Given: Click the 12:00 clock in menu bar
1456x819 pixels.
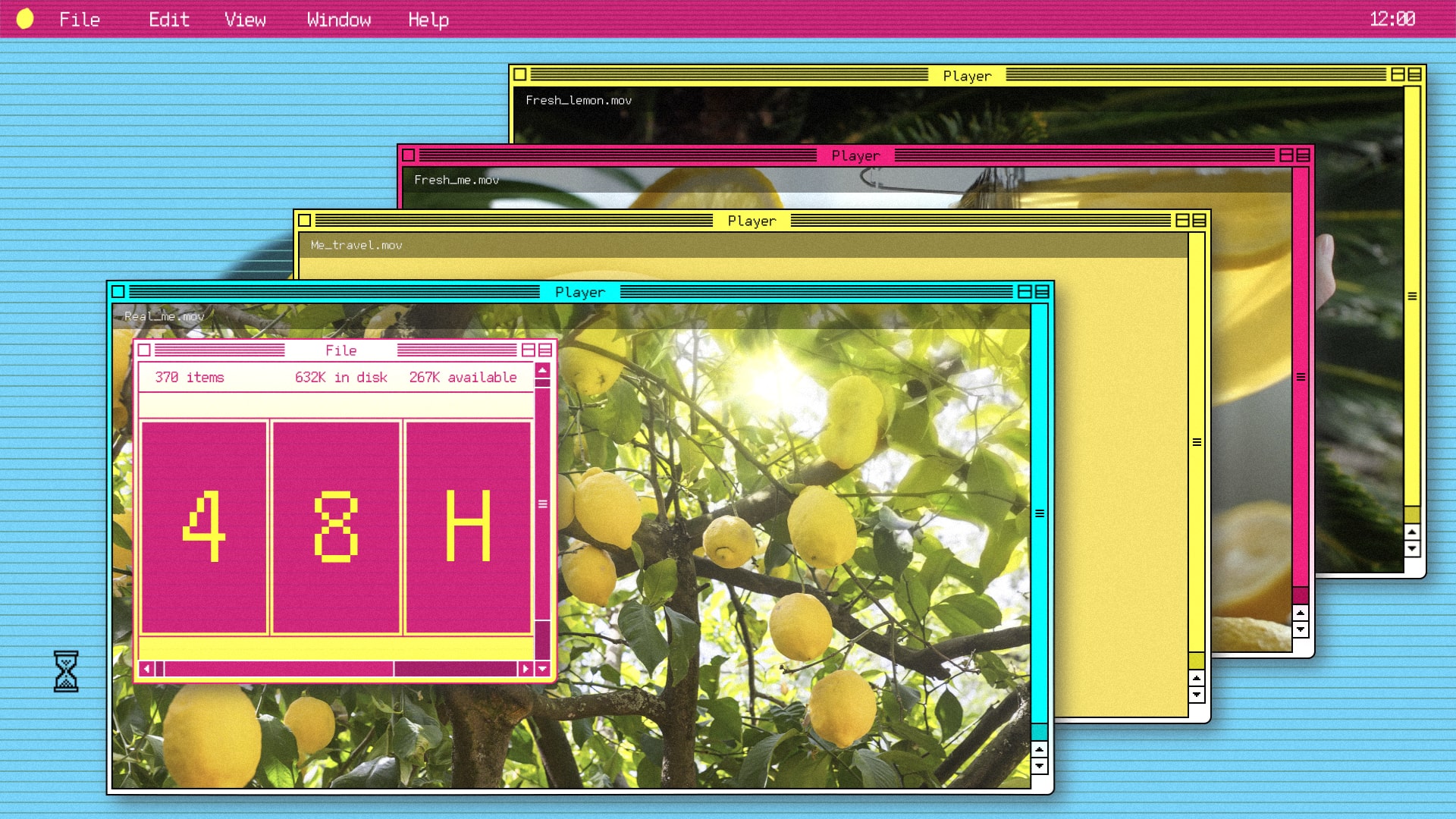Looking at the screenshot, I should click(1392, 20).
